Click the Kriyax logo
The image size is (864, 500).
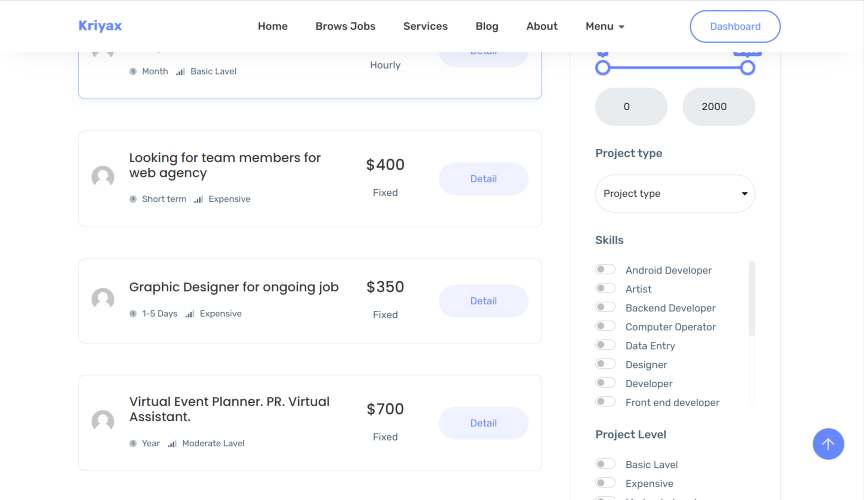100,26
